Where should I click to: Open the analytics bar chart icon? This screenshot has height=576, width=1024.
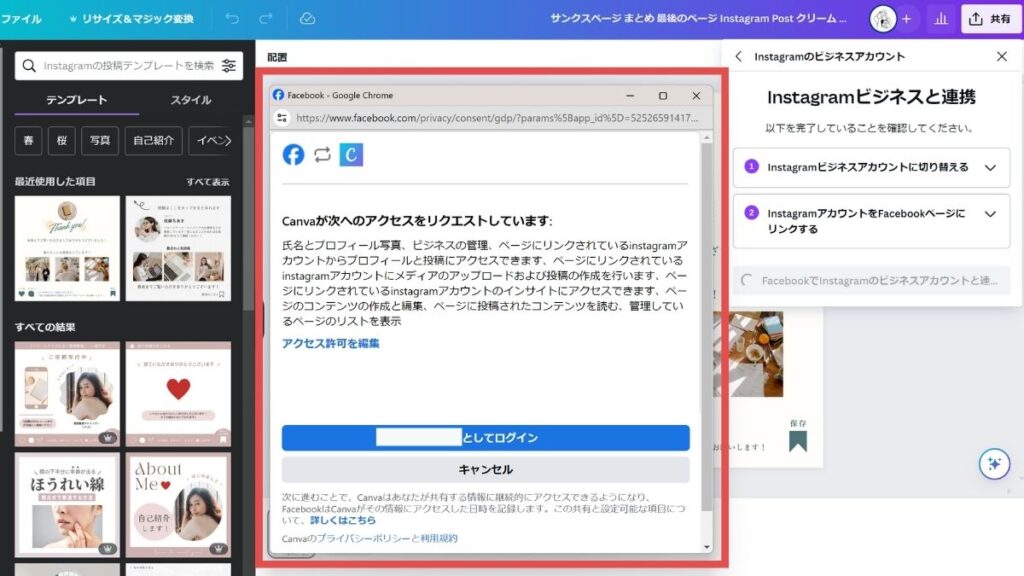tap(940, 19)
